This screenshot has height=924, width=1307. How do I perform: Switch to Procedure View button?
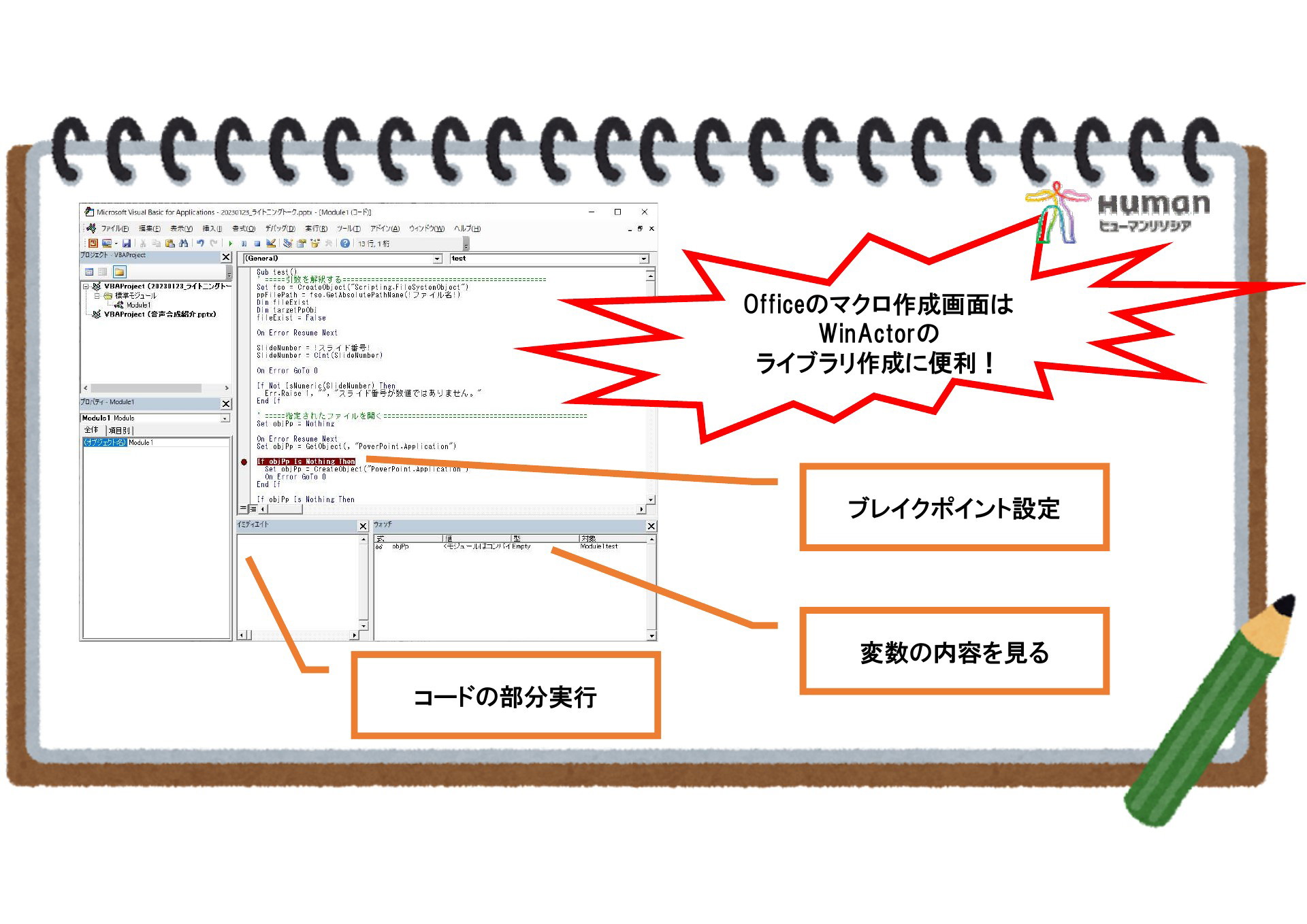tap(243, 508)
